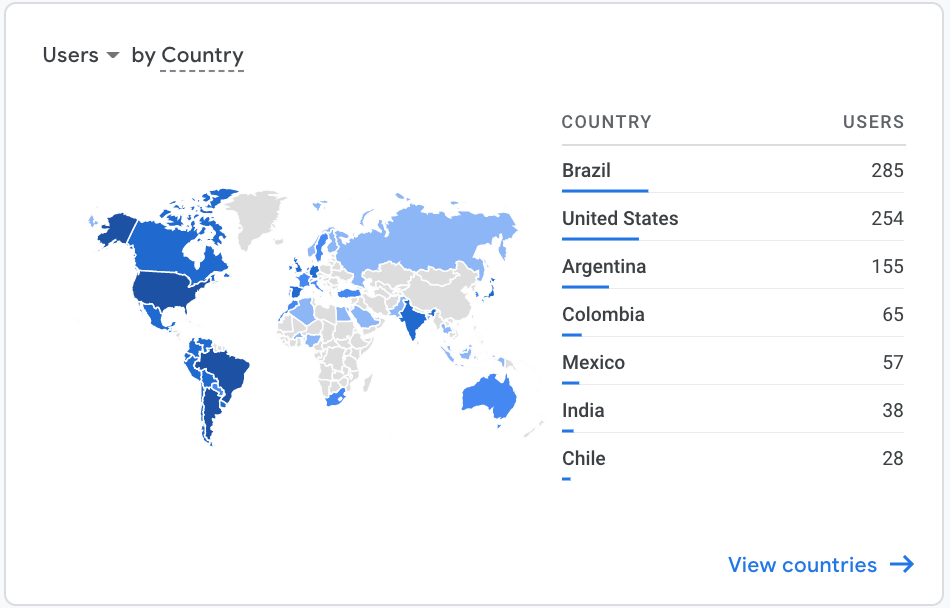950x608 pixels.
Task: Select Chile in the country list
Action: (584, 459)
